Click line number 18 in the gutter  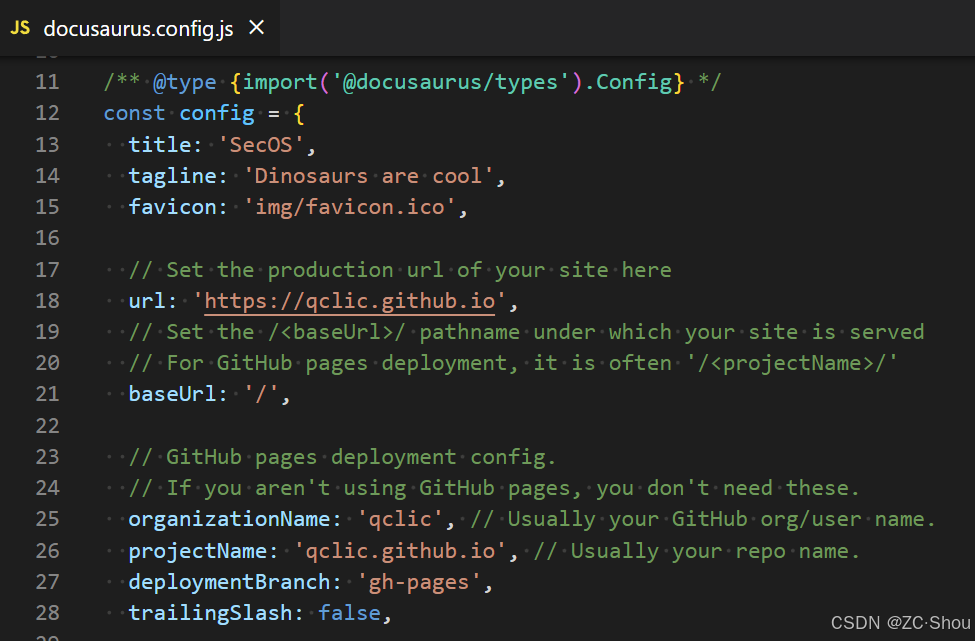click(47, 301)
